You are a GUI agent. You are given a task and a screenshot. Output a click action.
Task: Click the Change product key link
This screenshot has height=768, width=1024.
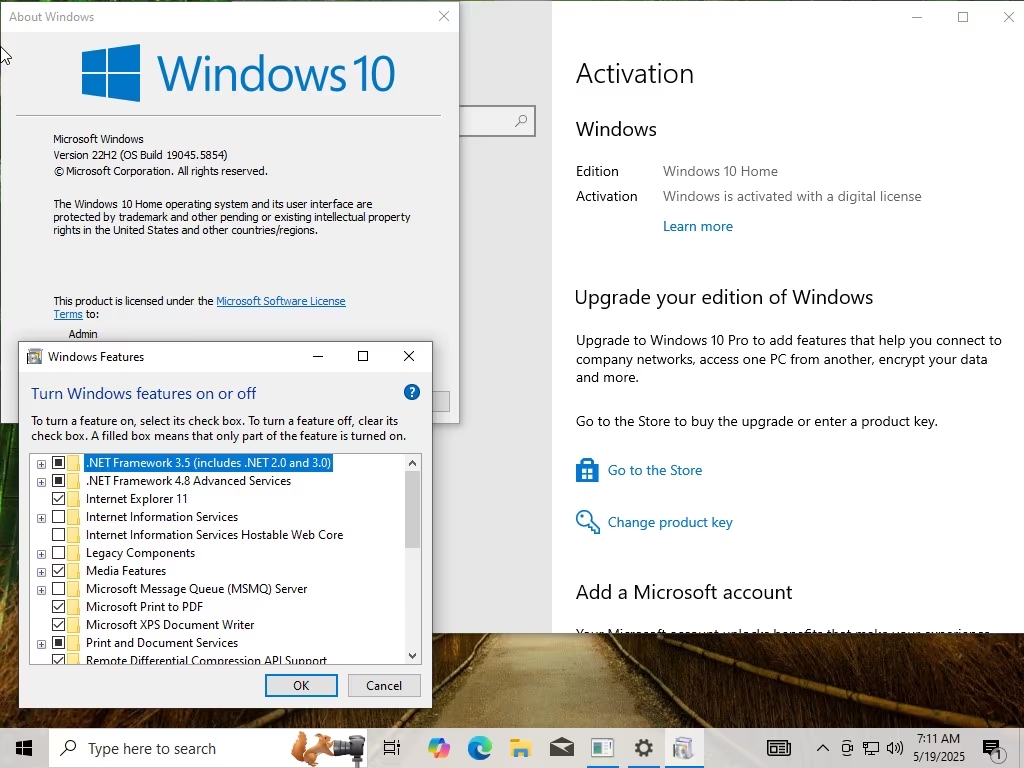tap(670, 522)
